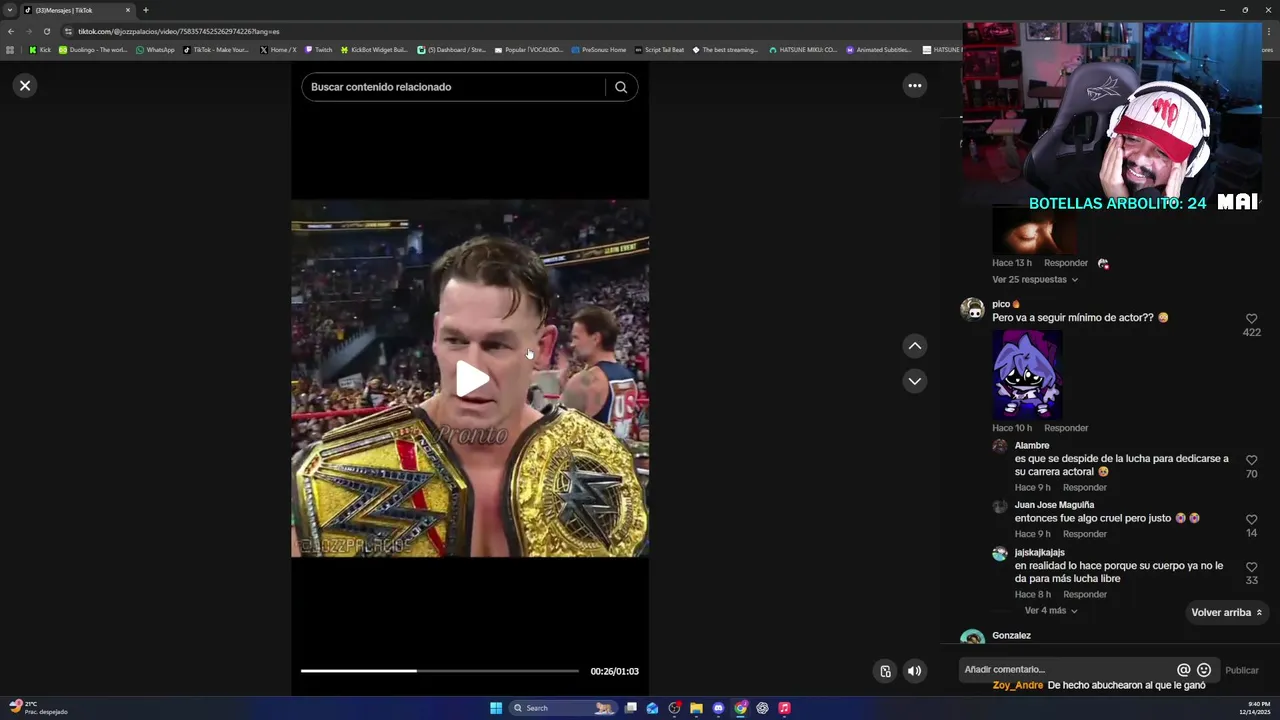Viewport: 1280px width, 720px height.
Task: Open the image thumbnail above Ver 25 respuestas
Action: 1034,231
